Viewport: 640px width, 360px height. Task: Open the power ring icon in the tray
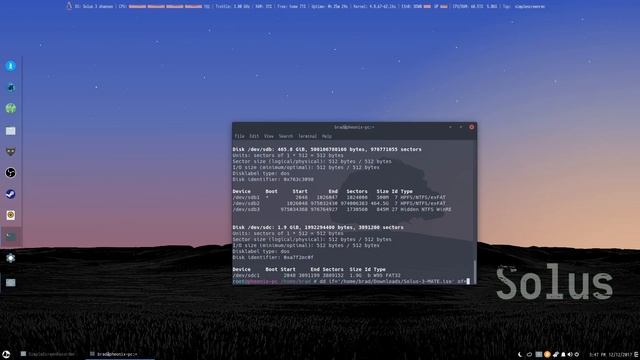click(x=577, y=354)
